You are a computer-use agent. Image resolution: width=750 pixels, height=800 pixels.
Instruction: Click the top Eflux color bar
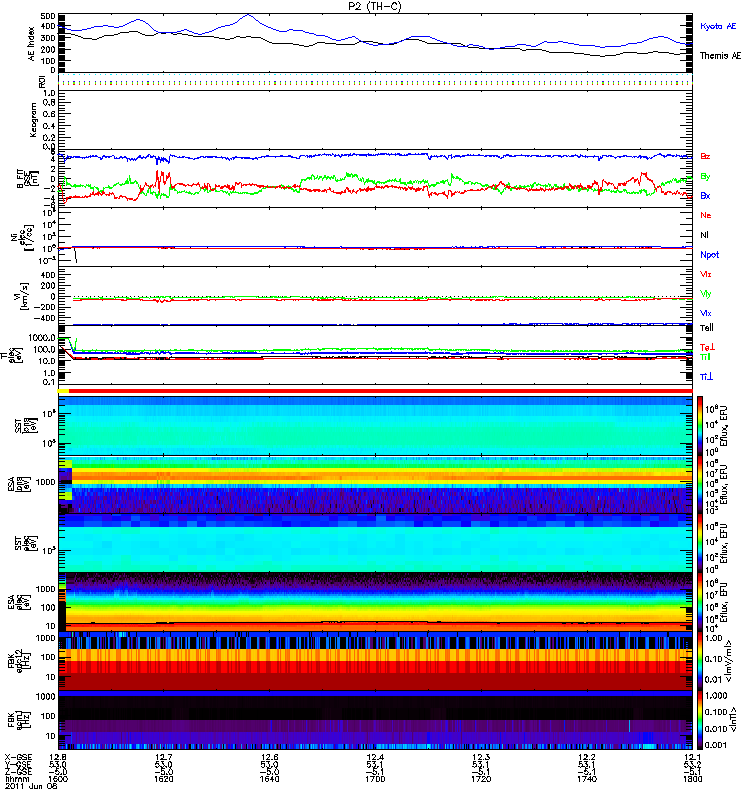coord(699,423)
